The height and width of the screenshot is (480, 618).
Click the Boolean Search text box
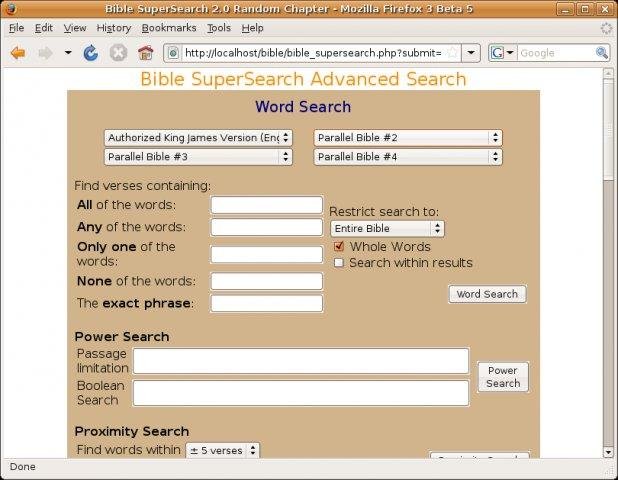click(x=301, y=393)
